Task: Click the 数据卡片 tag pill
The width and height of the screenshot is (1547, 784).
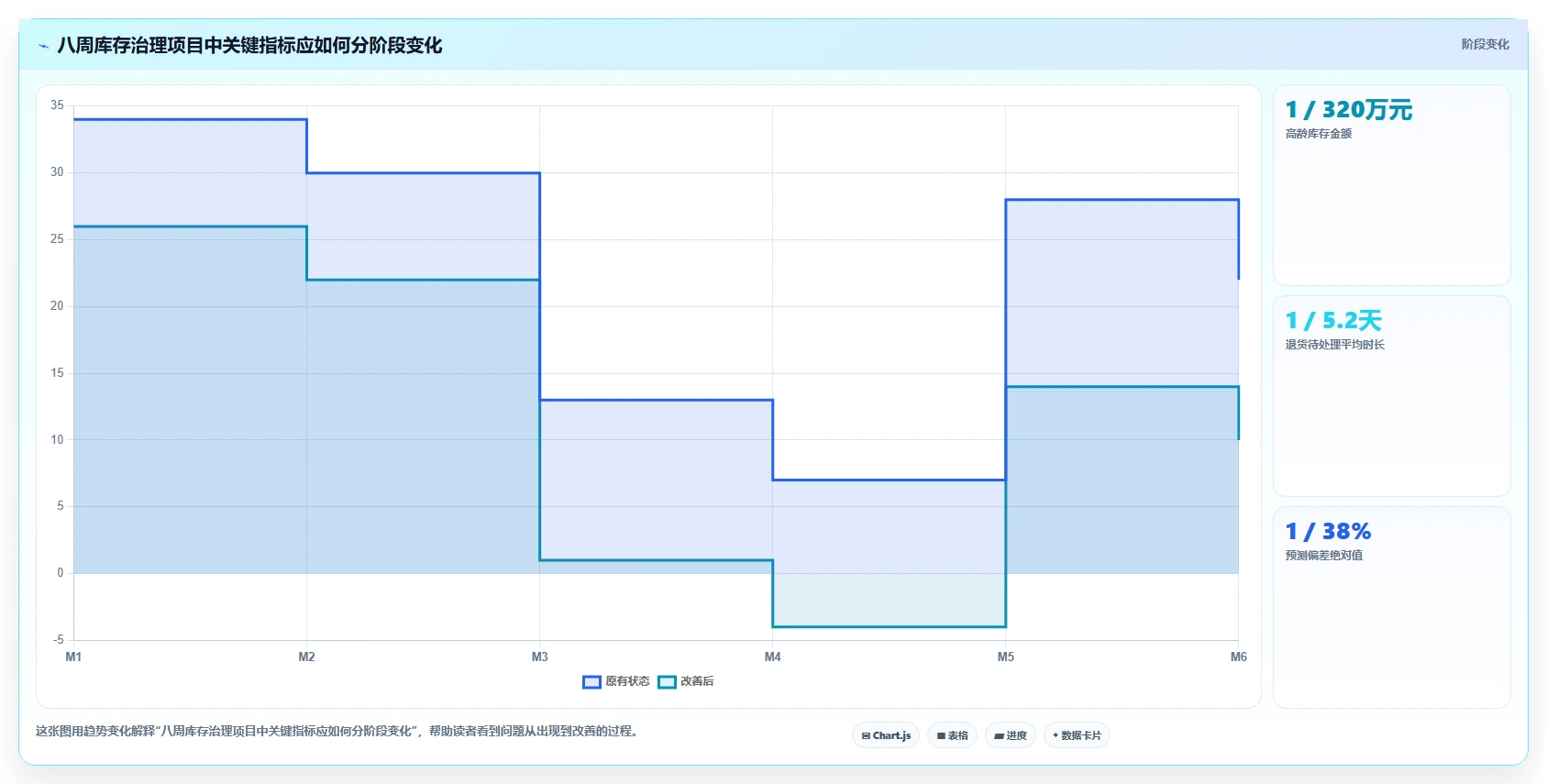Action: point(1077,735)
